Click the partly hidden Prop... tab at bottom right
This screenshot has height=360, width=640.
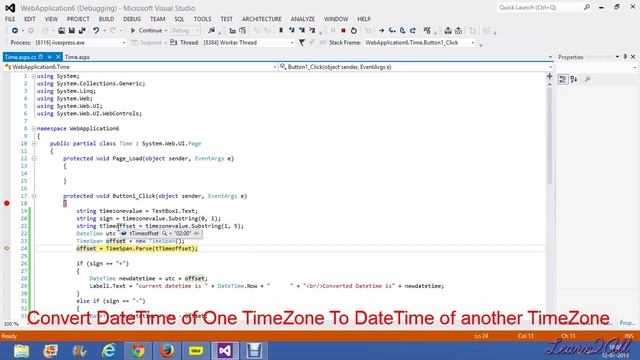pos(627,322)
